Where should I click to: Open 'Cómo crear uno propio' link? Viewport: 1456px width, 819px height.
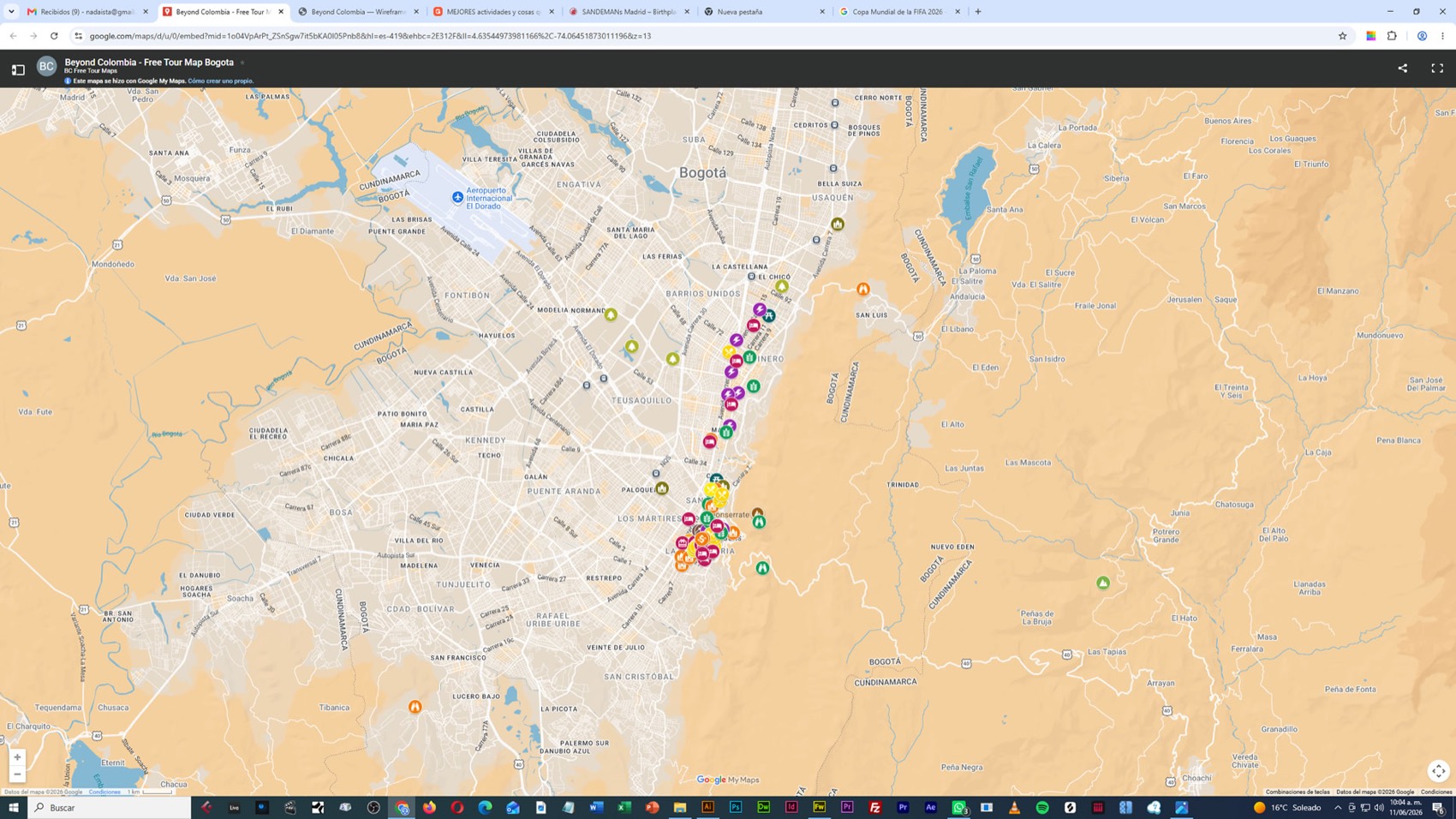221,81
